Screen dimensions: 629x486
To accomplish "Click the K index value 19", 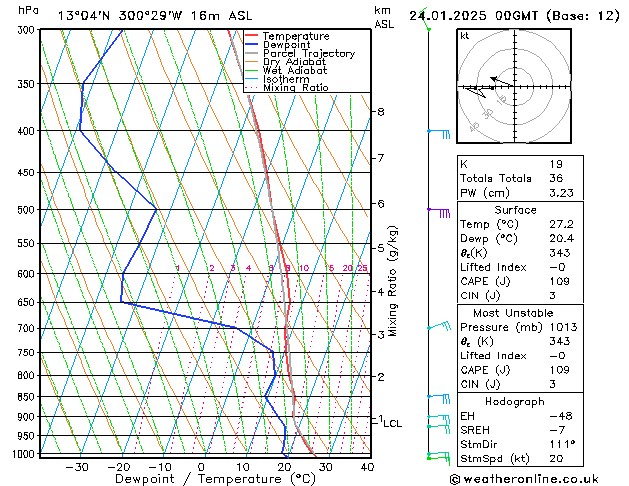I will 556,164.
